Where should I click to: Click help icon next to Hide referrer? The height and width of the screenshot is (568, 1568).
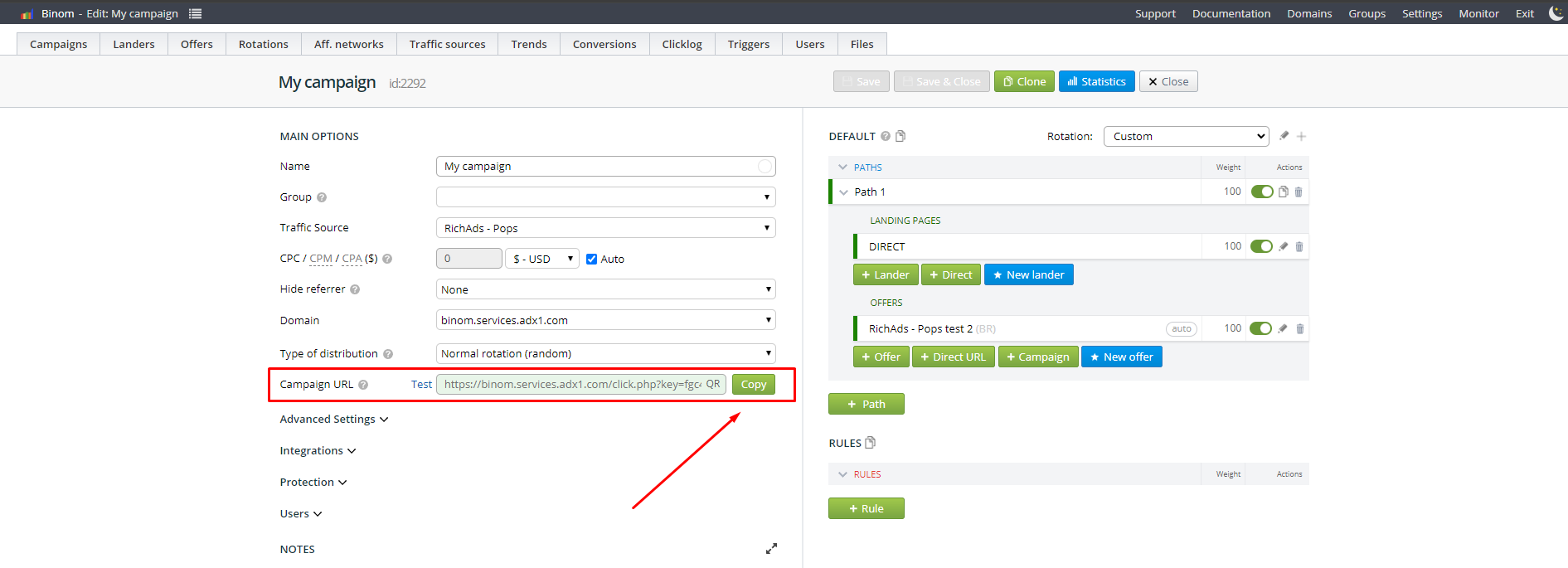pyautogui.click(x=355, y=289)
